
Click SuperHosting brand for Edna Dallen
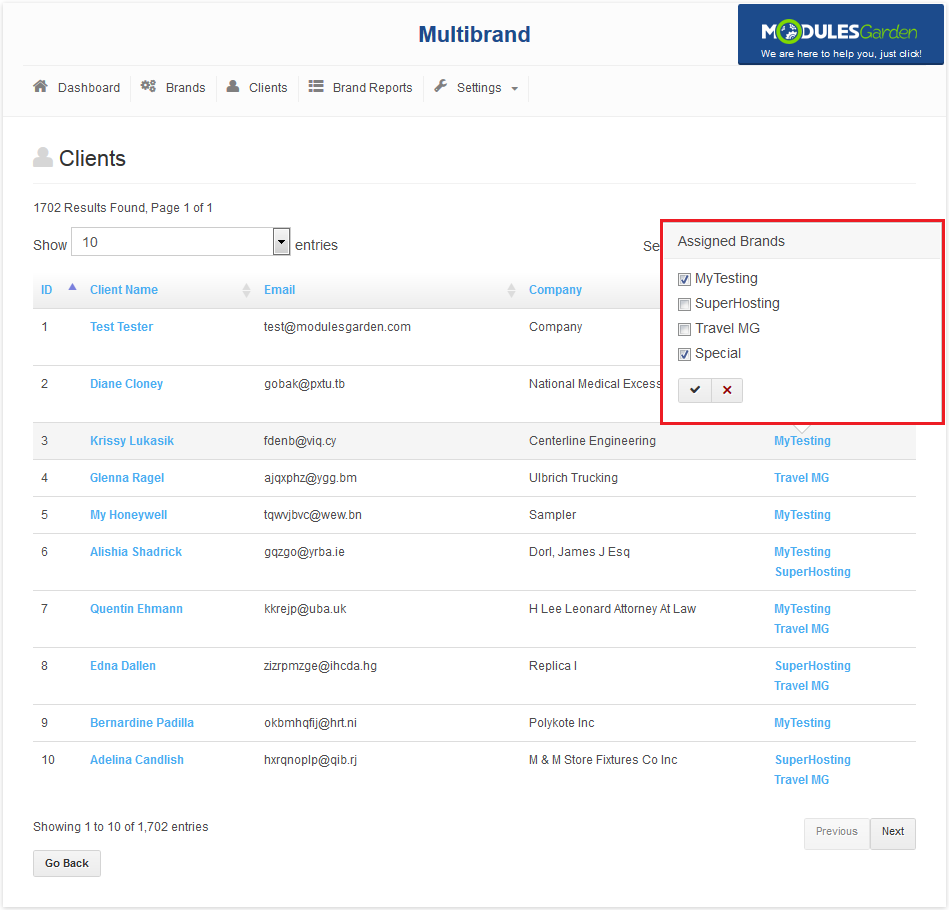point(812,666)
